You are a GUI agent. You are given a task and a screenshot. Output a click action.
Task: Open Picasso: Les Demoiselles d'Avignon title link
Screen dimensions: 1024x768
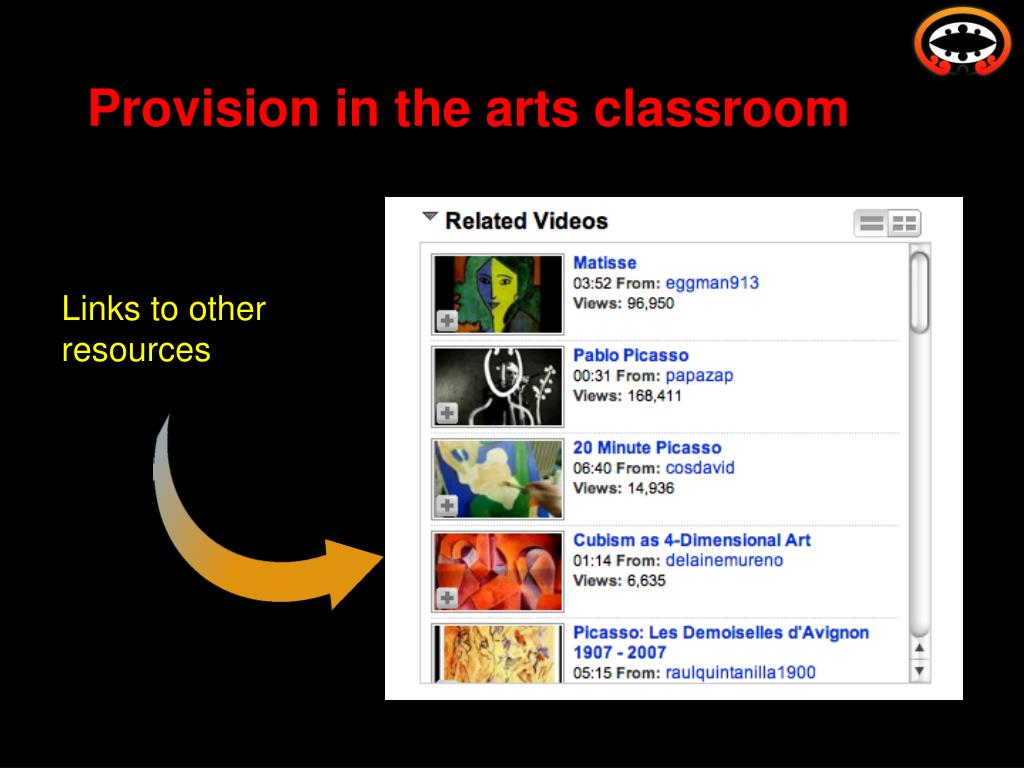pyautogui.click(x=721, y=642)
